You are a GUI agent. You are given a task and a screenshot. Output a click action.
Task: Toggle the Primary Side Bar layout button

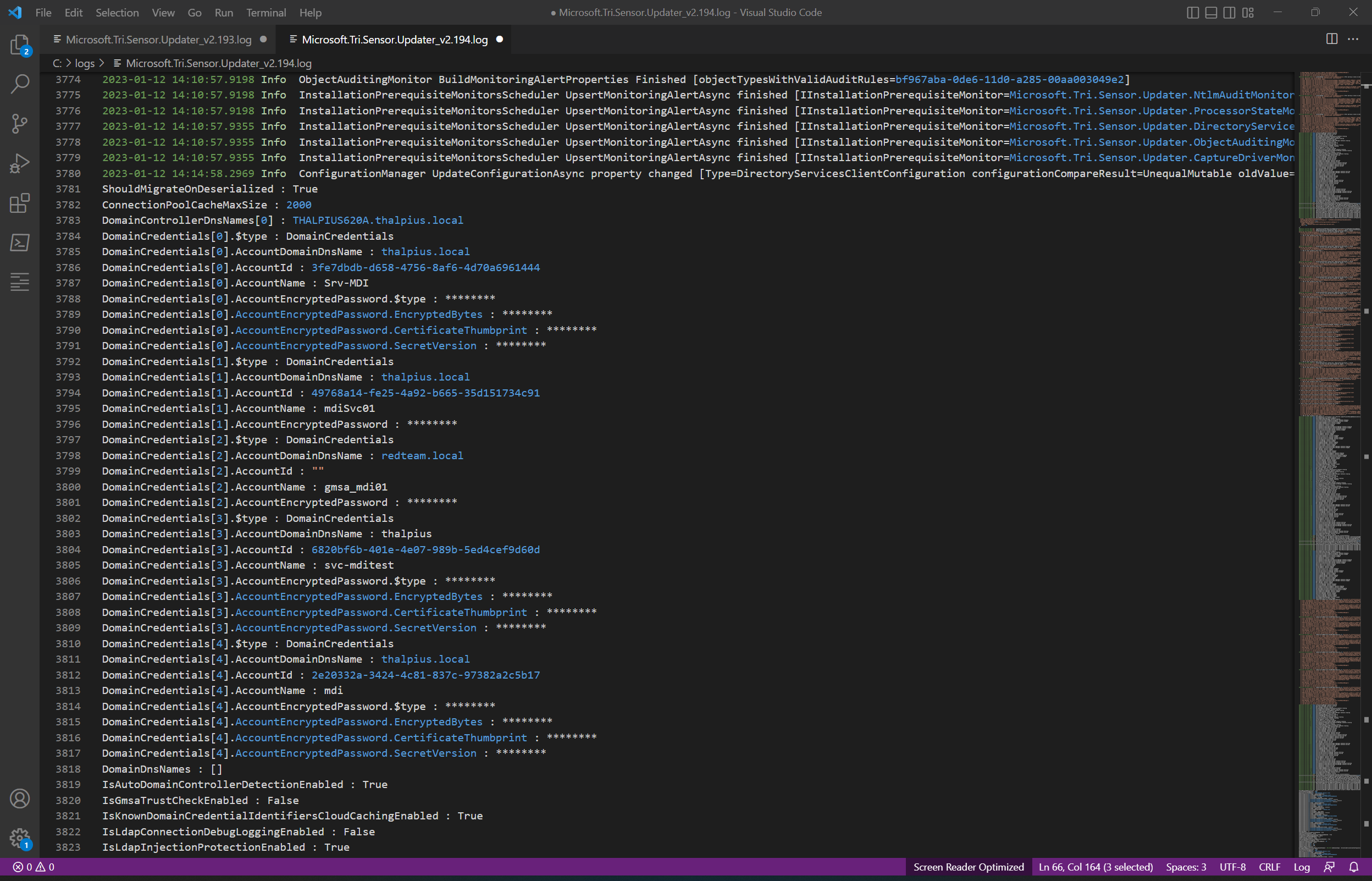pos(1192,13)
